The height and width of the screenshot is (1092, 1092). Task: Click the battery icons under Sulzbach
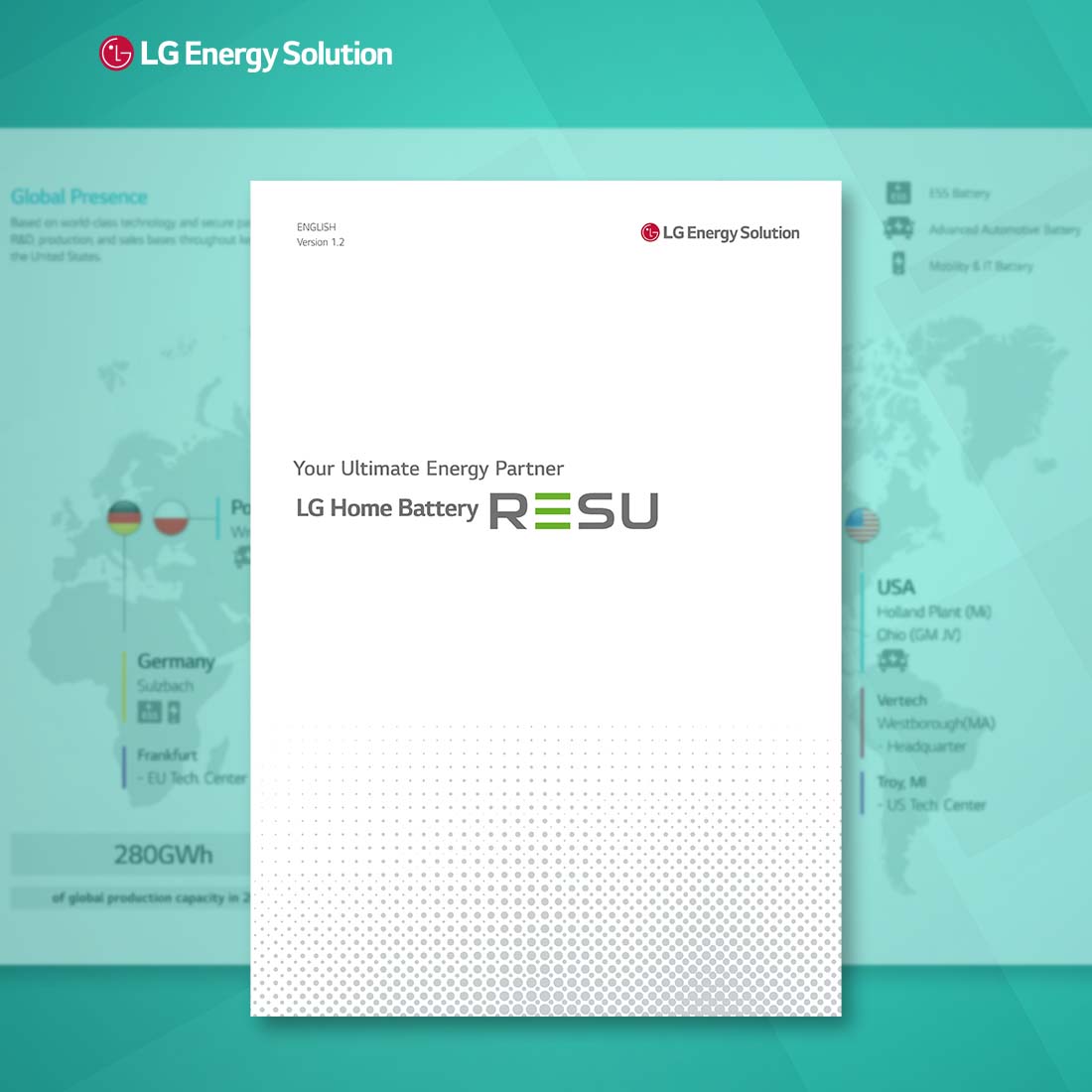pyautogui.click(x=159, y=711)
